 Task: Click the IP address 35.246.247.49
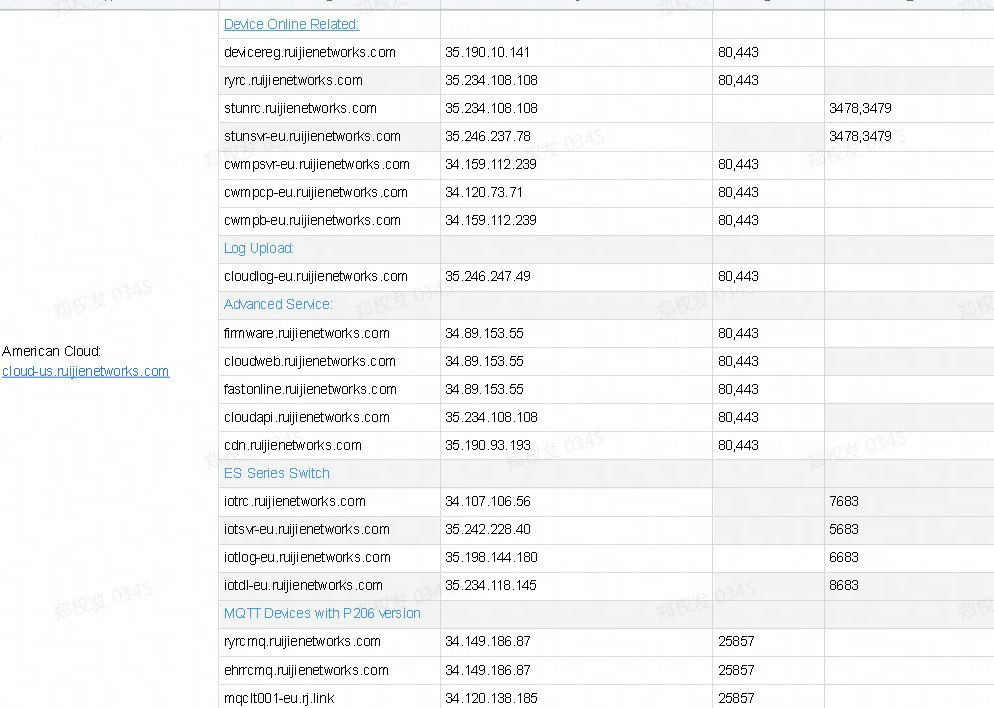(x=487, y=276)
